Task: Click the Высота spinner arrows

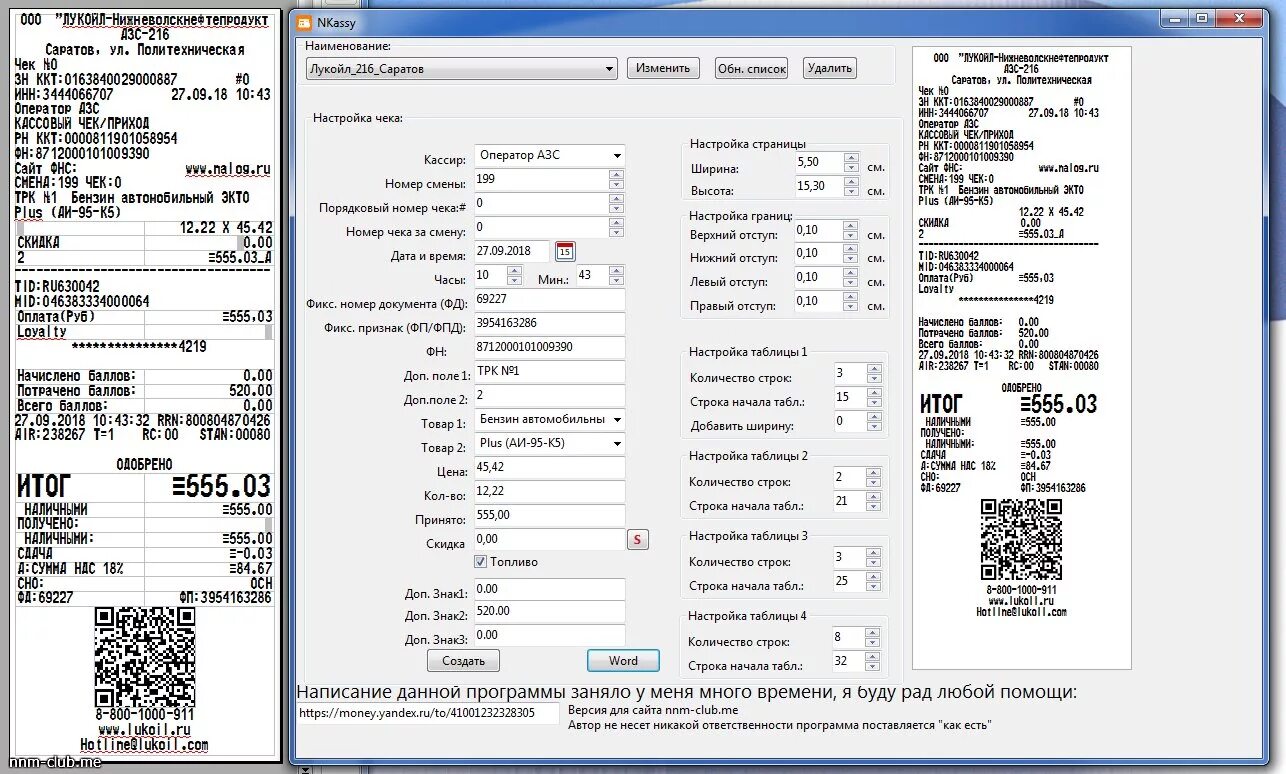Action: pyautogui.click(x=851, y=186)
